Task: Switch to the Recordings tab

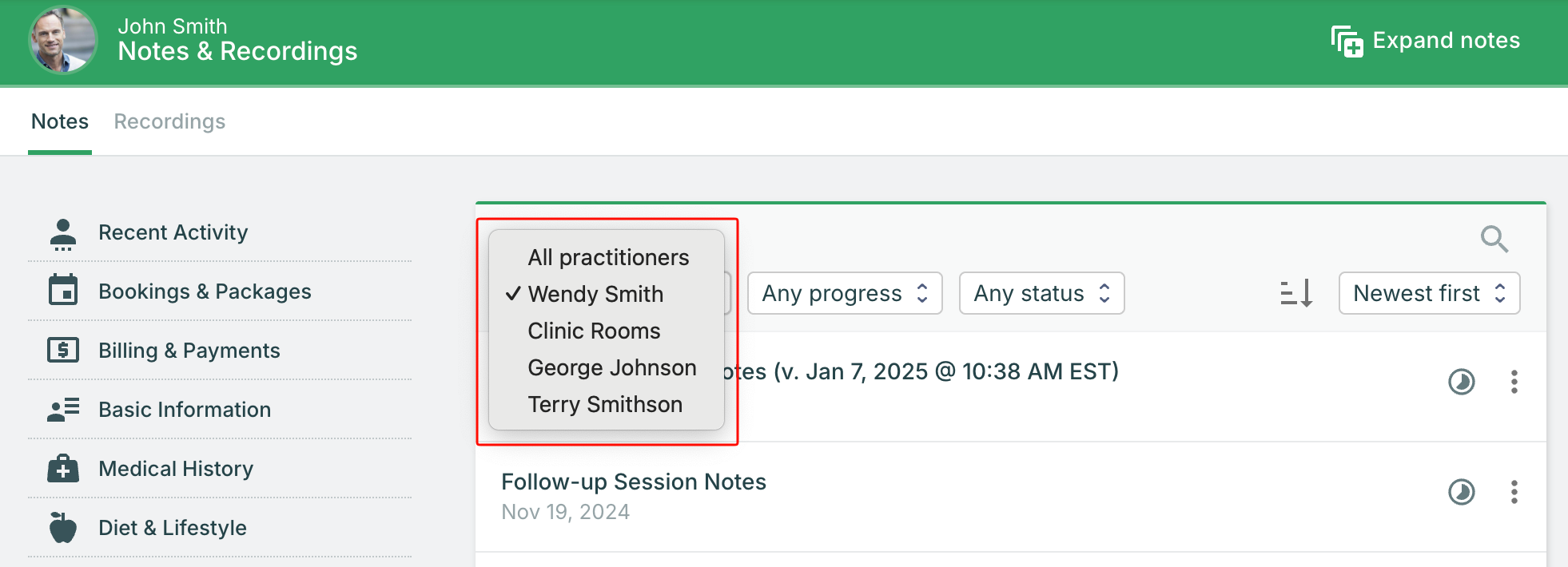Action: coord(169,121)
